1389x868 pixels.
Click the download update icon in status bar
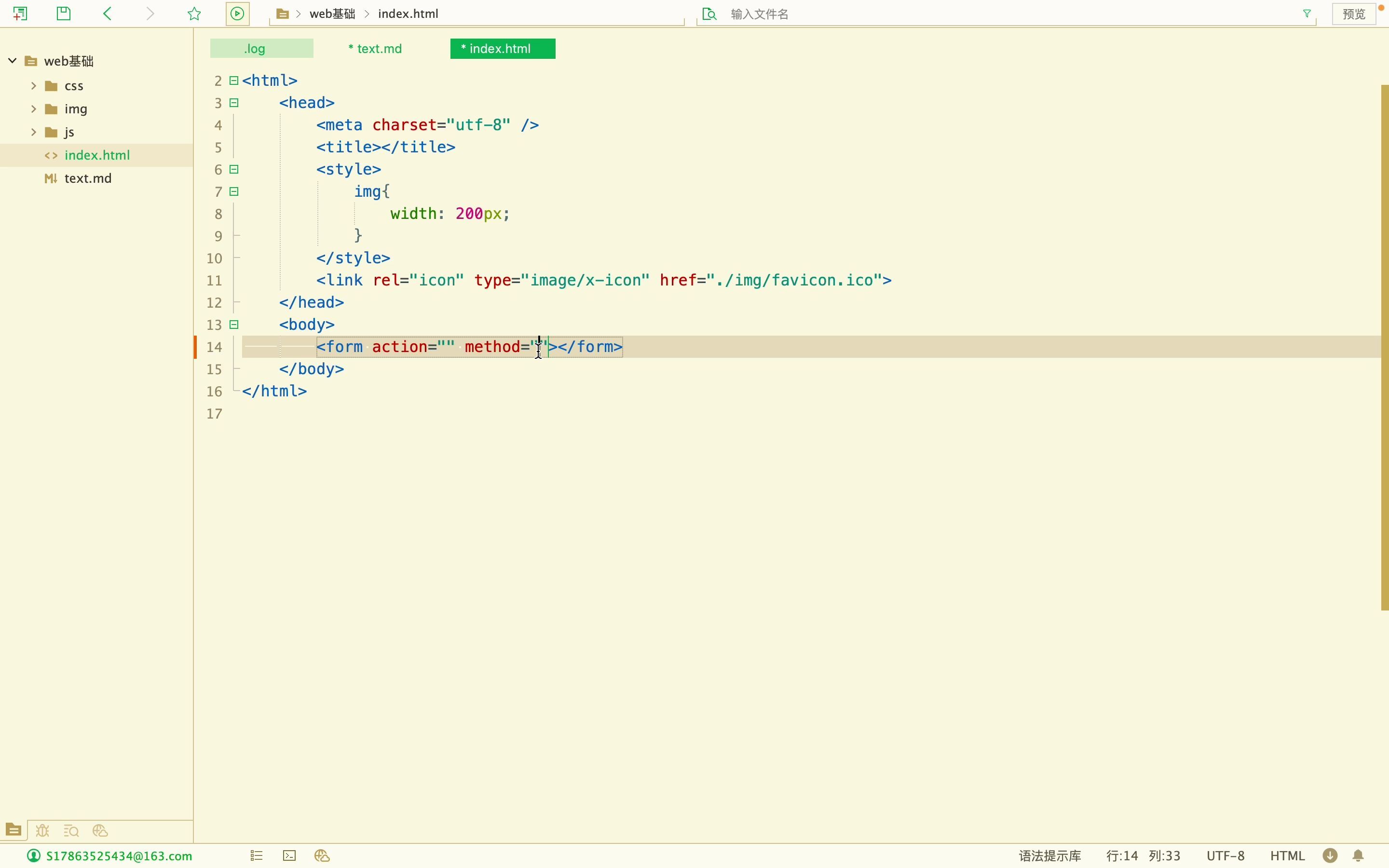pyautogui.click(x=1331, y=856)
